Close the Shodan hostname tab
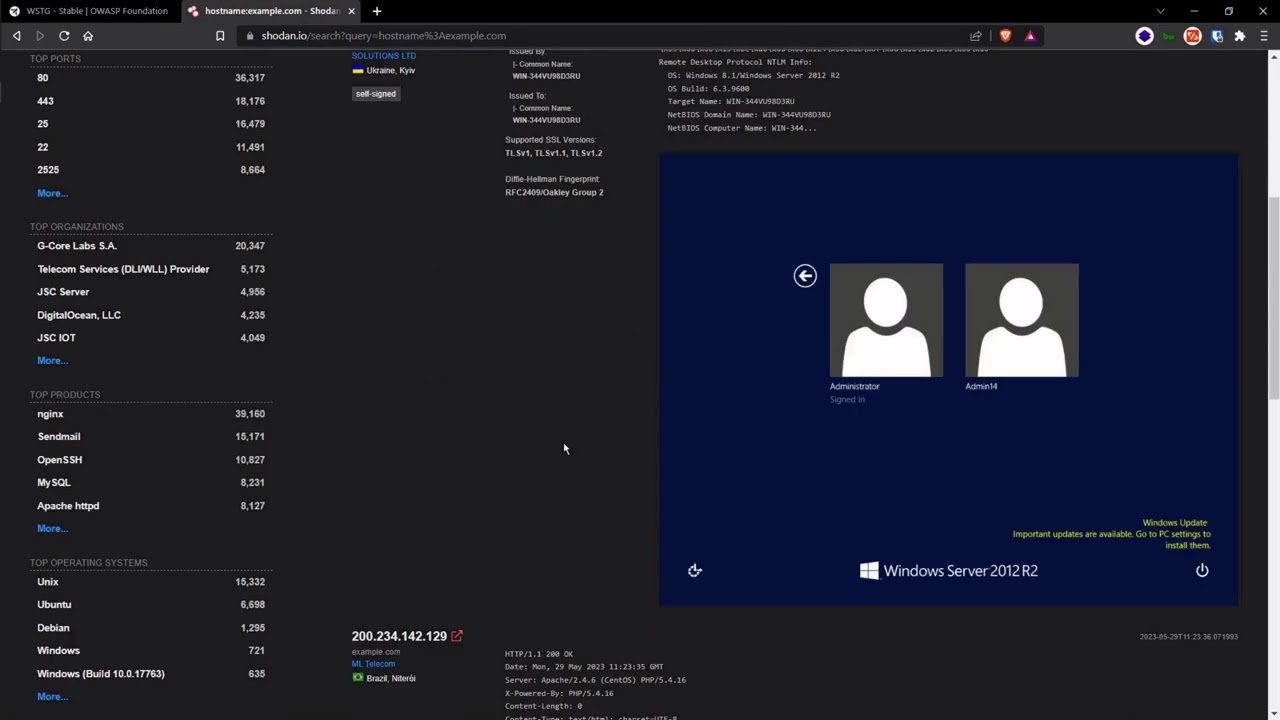Viewport: 1280px width, 720px height. point(351,11)
